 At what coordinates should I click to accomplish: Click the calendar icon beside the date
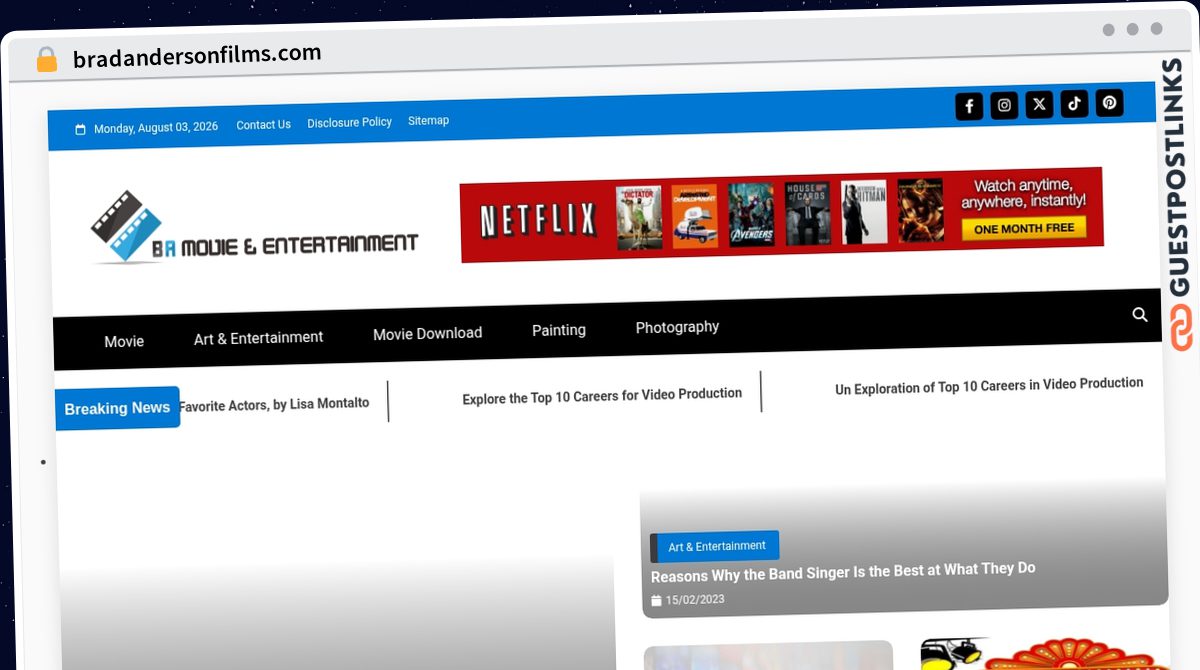80,129
